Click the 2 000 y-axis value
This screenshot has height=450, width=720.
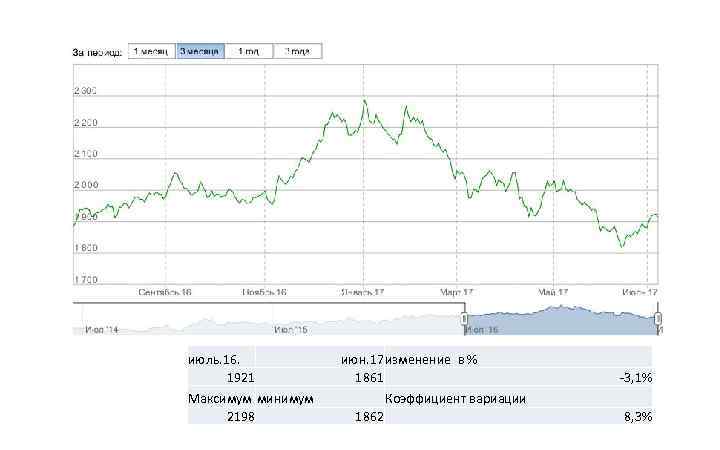click(85, 185)
